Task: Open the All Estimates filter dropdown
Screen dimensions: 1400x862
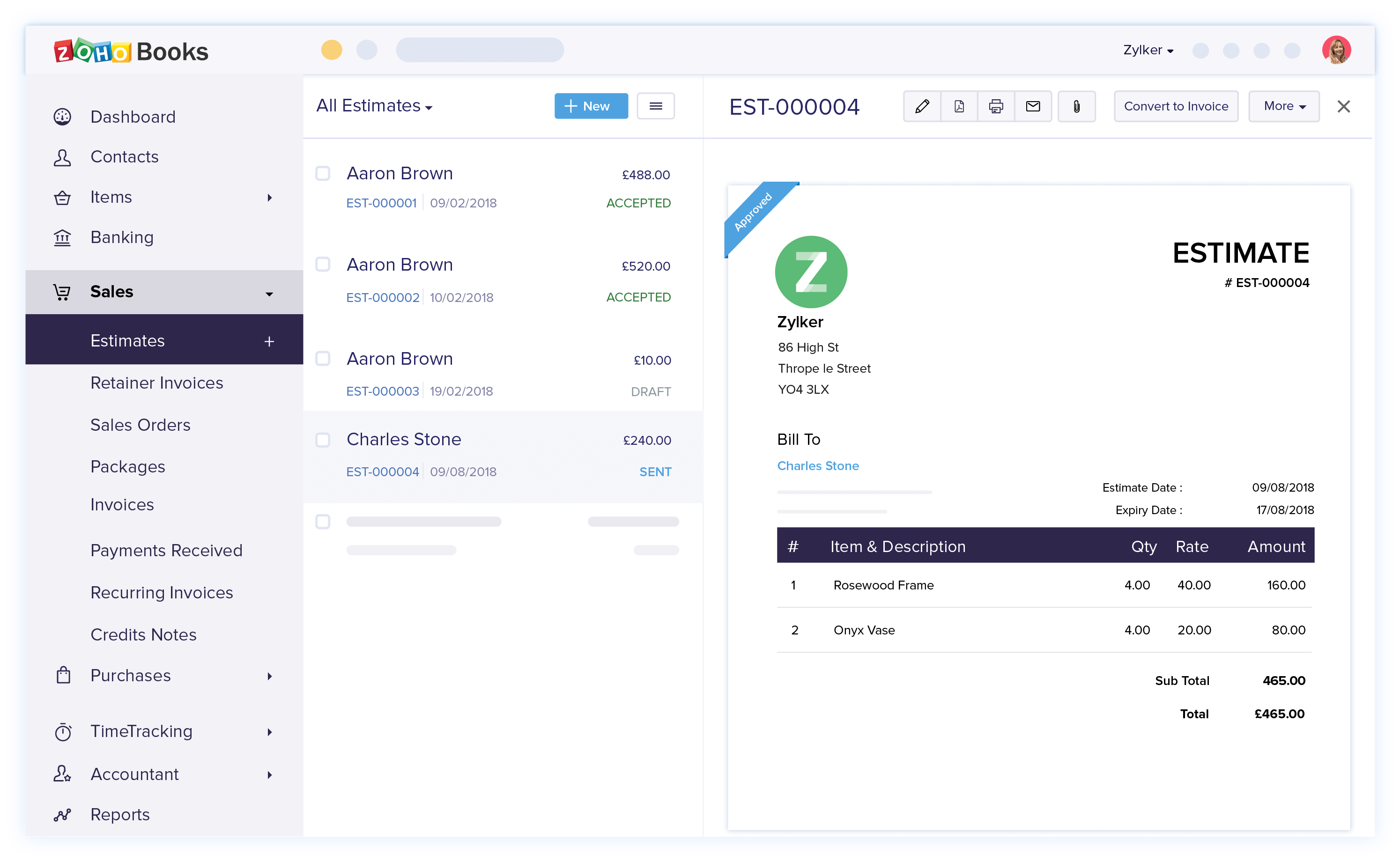Action: click(374, 106)
